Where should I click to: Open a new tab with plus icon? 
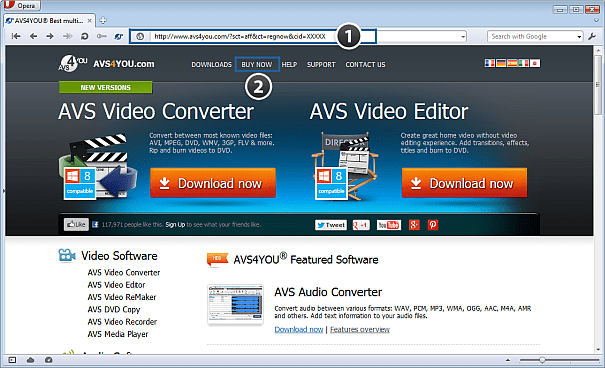[103, 20]
